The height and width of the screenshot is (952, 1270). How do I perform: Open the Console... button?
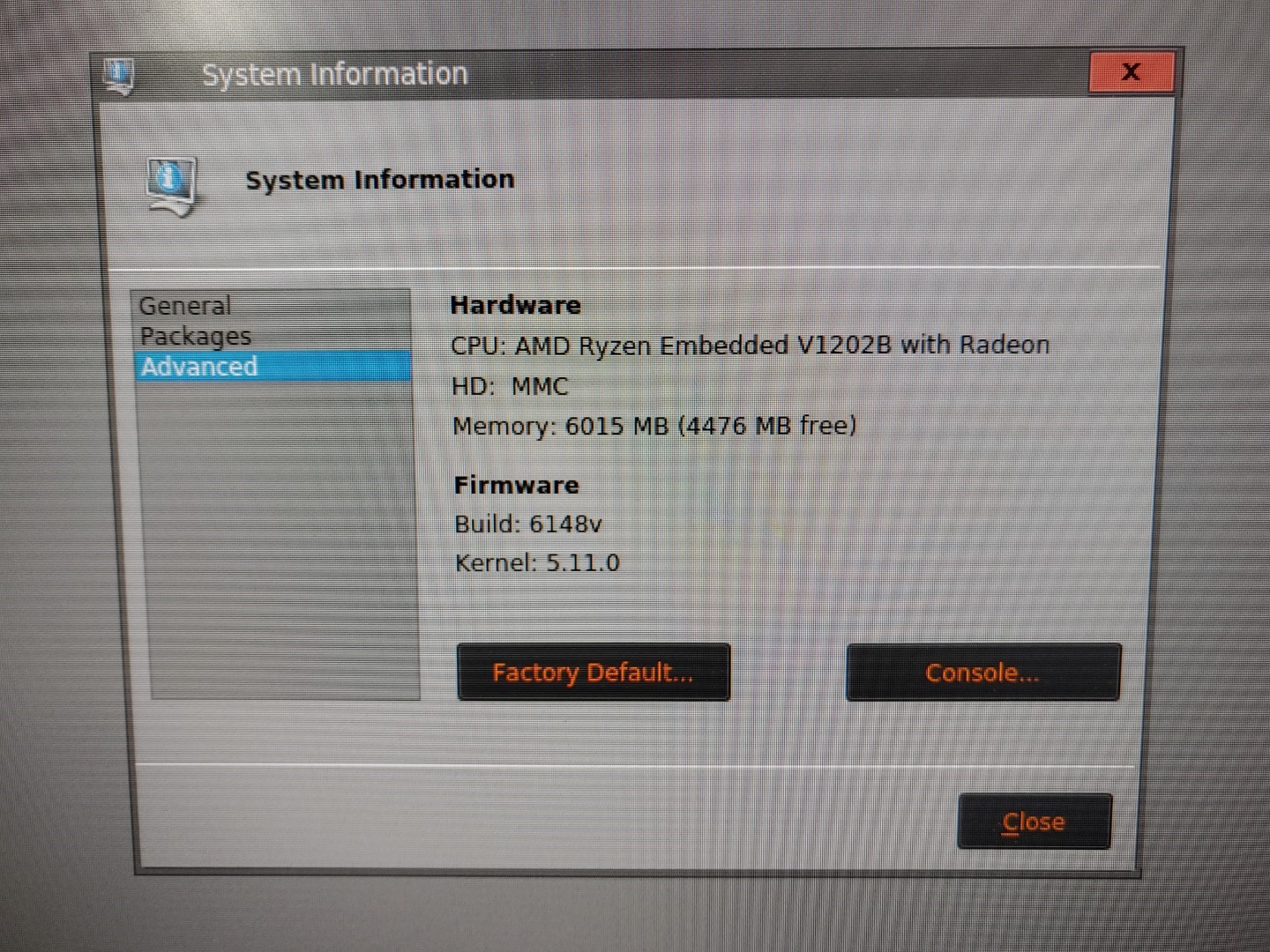click(x=983, y=673)
